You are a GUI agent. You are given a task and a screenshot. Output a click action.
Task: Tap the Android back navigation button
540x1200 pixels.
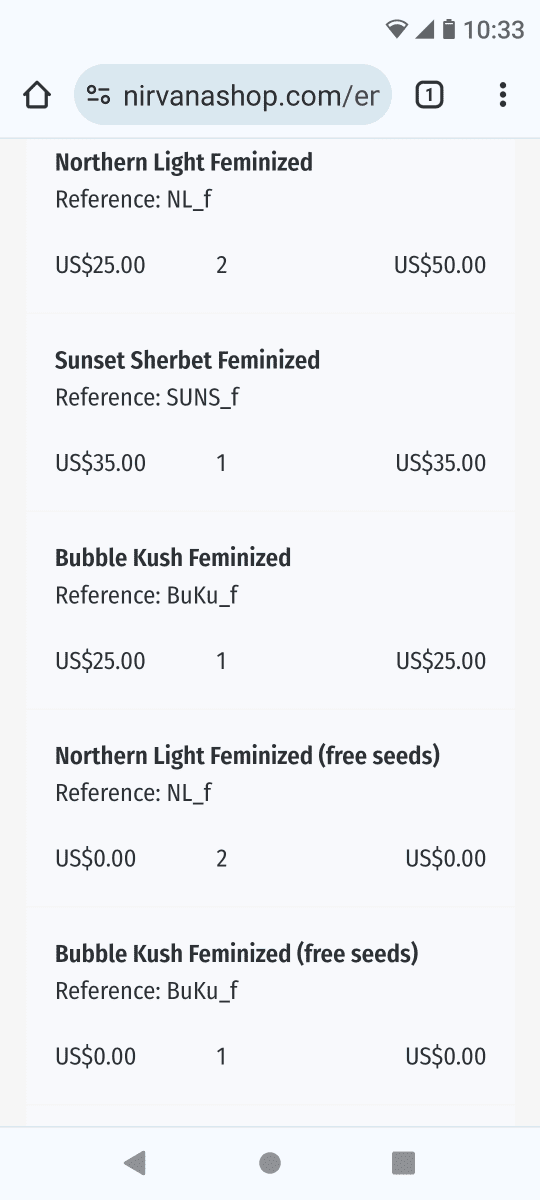tap(135, 1162)
